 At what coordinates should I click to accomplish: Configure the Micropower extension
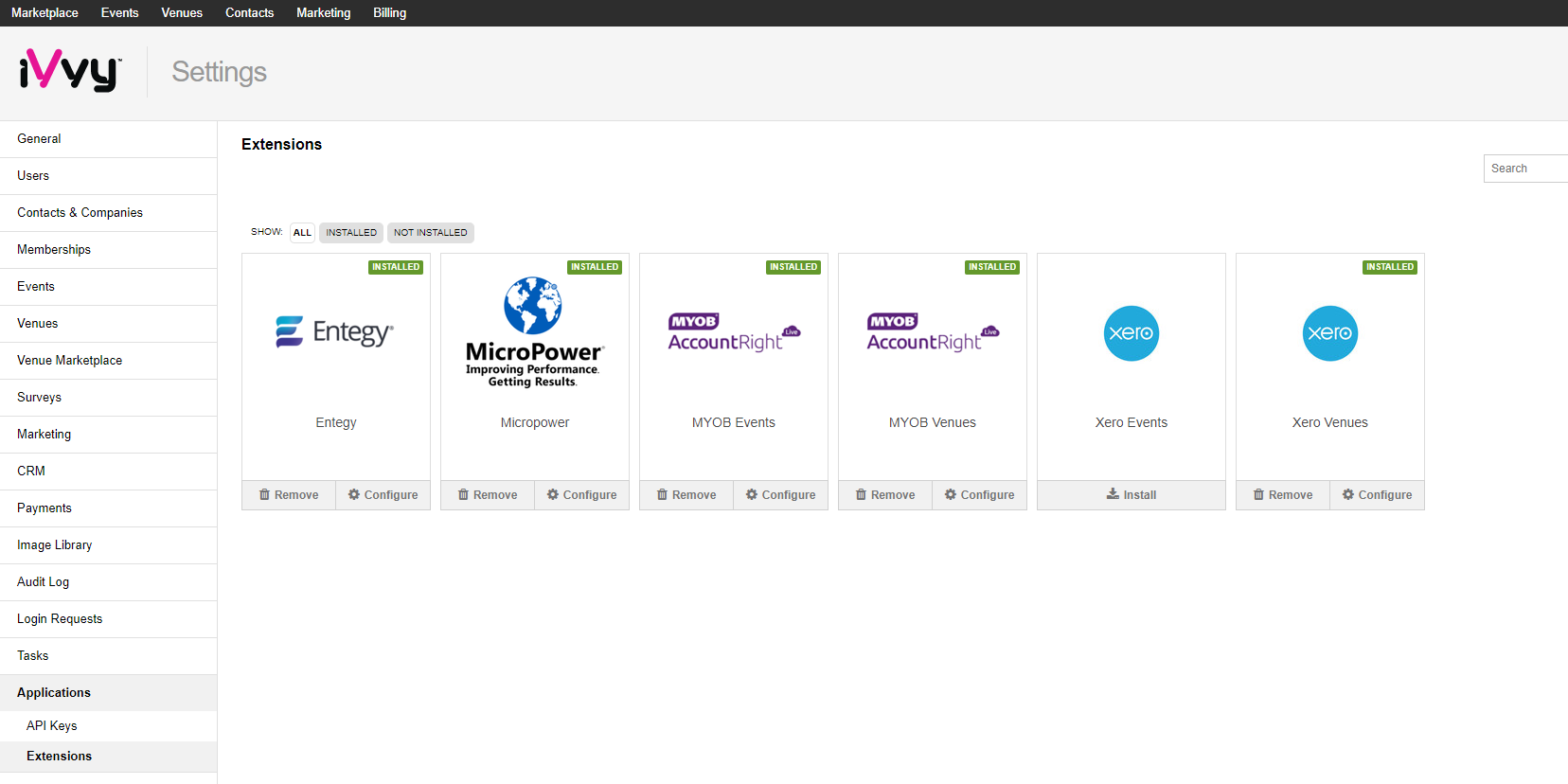click(x=581, y=495)
